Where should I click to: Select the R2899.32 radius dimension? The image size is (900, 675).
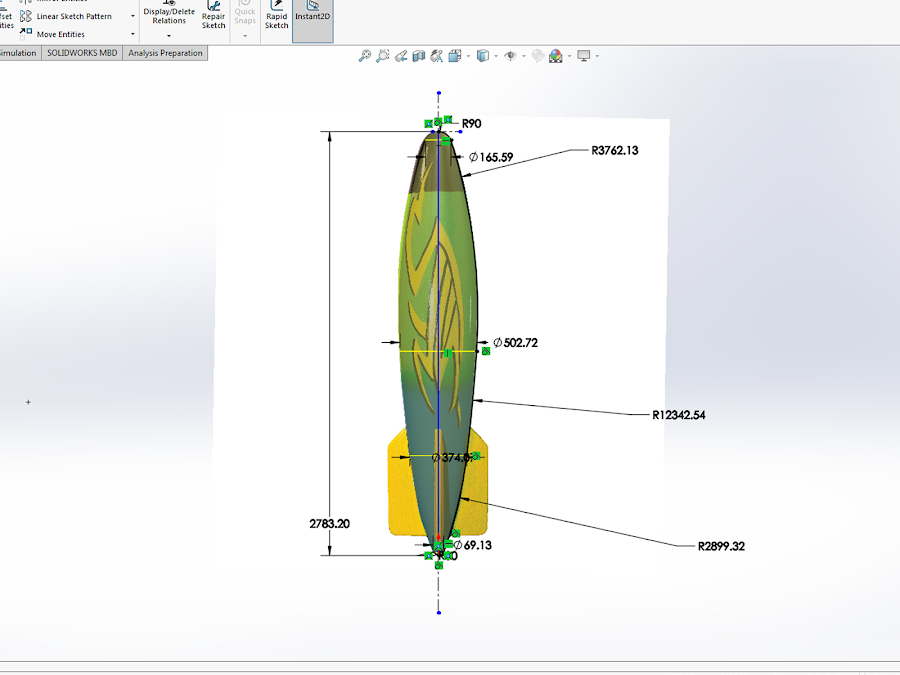pyautogui.click(x=721, y=546)
